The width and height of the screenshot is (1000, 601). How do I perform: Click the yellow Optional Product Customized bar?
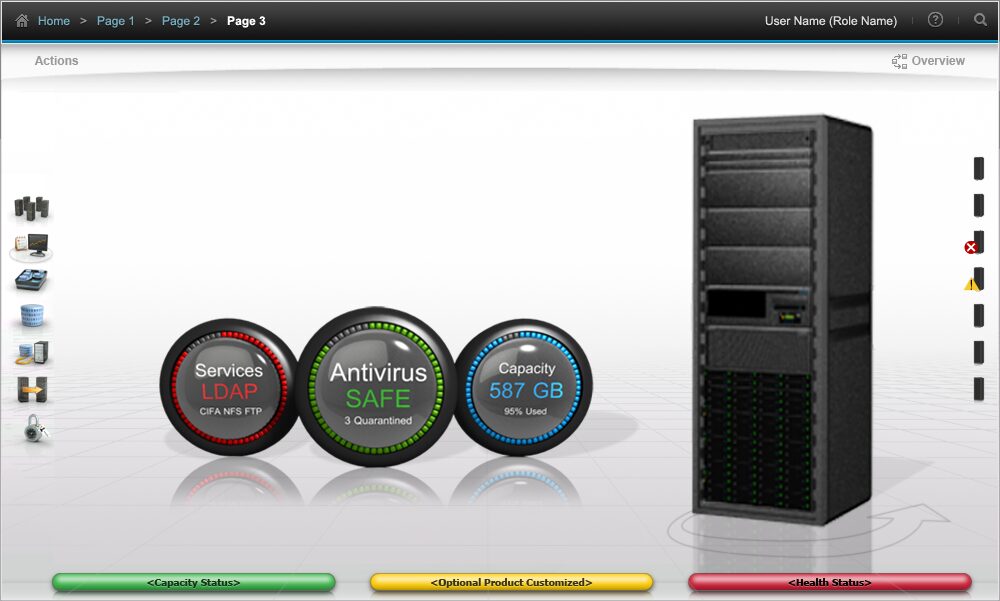(511, 582)
